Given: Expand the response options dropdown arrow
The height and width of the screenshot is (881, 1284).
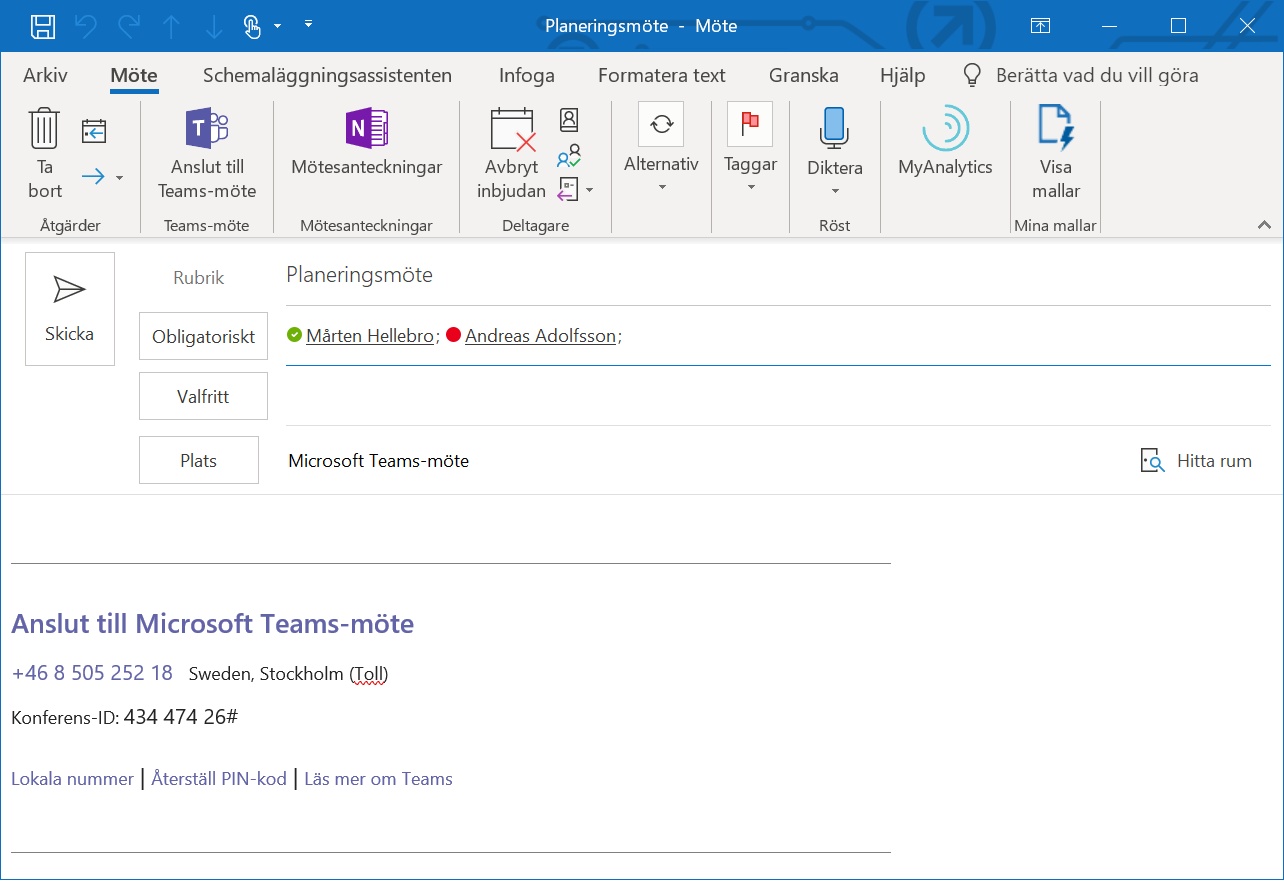Looking at the screenshot, I should coord(590,189).
